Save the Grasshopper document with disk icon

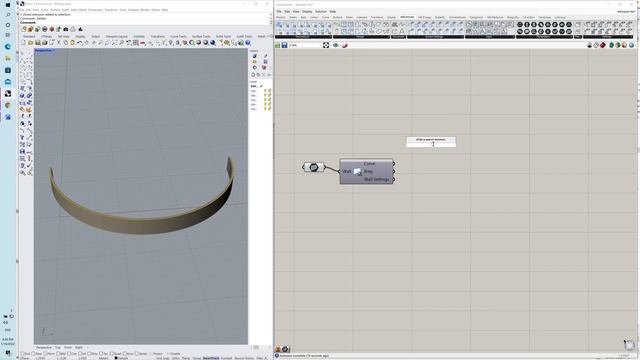pyautogui.click(x=284, y=45)
